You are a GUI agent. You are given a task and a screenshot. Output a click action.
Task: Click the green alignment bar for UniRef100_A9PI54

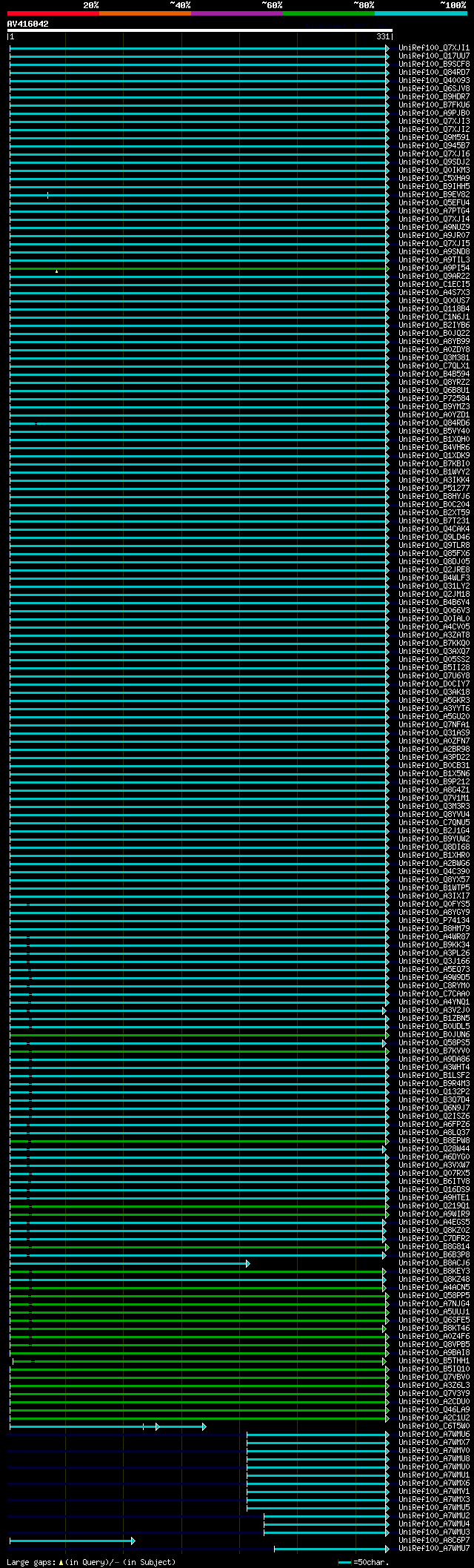coord(198,268)
